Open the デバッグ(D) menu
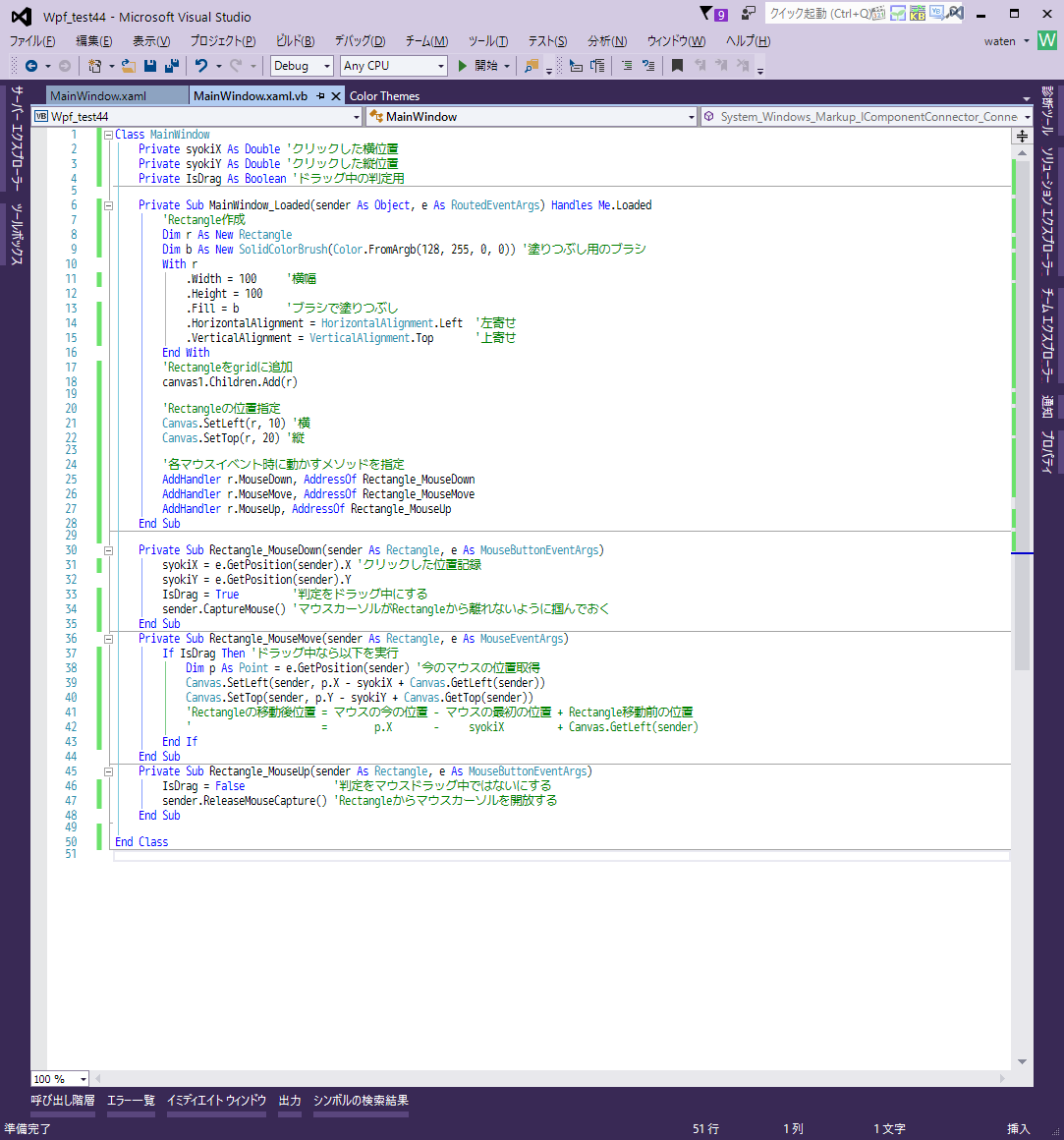This screenshot has width=1064, height=1140. tap(360, 40)
